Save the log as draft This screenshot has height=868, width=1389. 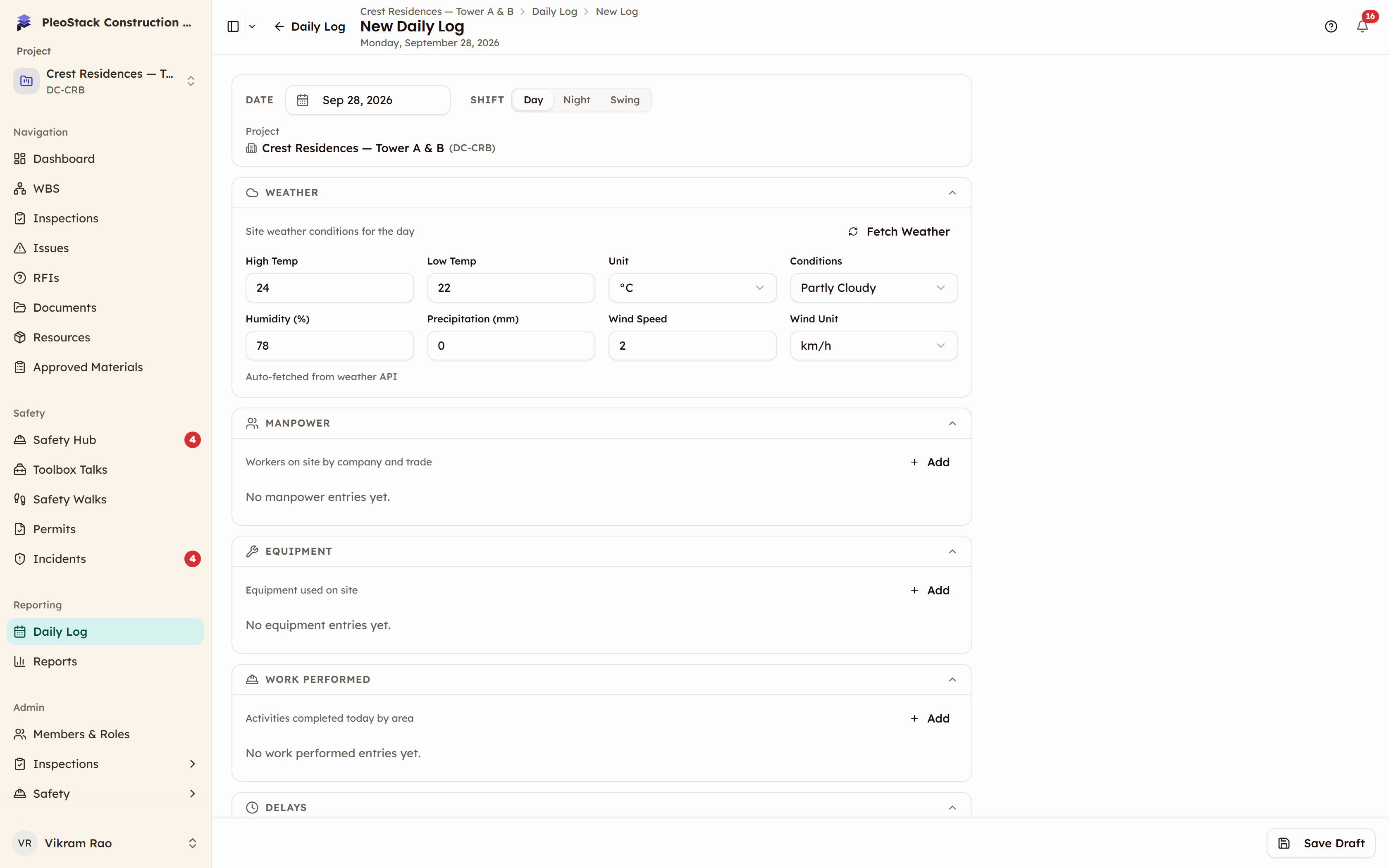tap(1321, 843)
